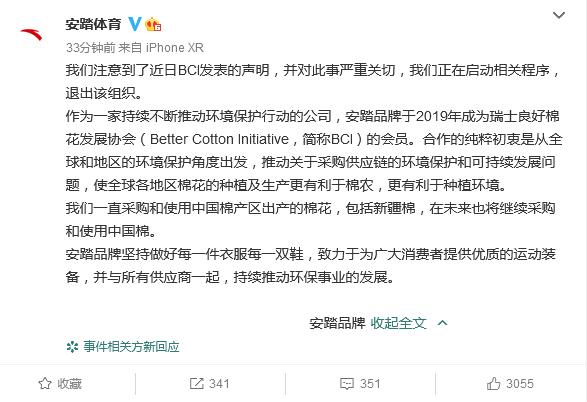
Task: Click the comment count 351
Action: [x=370, y=384]
